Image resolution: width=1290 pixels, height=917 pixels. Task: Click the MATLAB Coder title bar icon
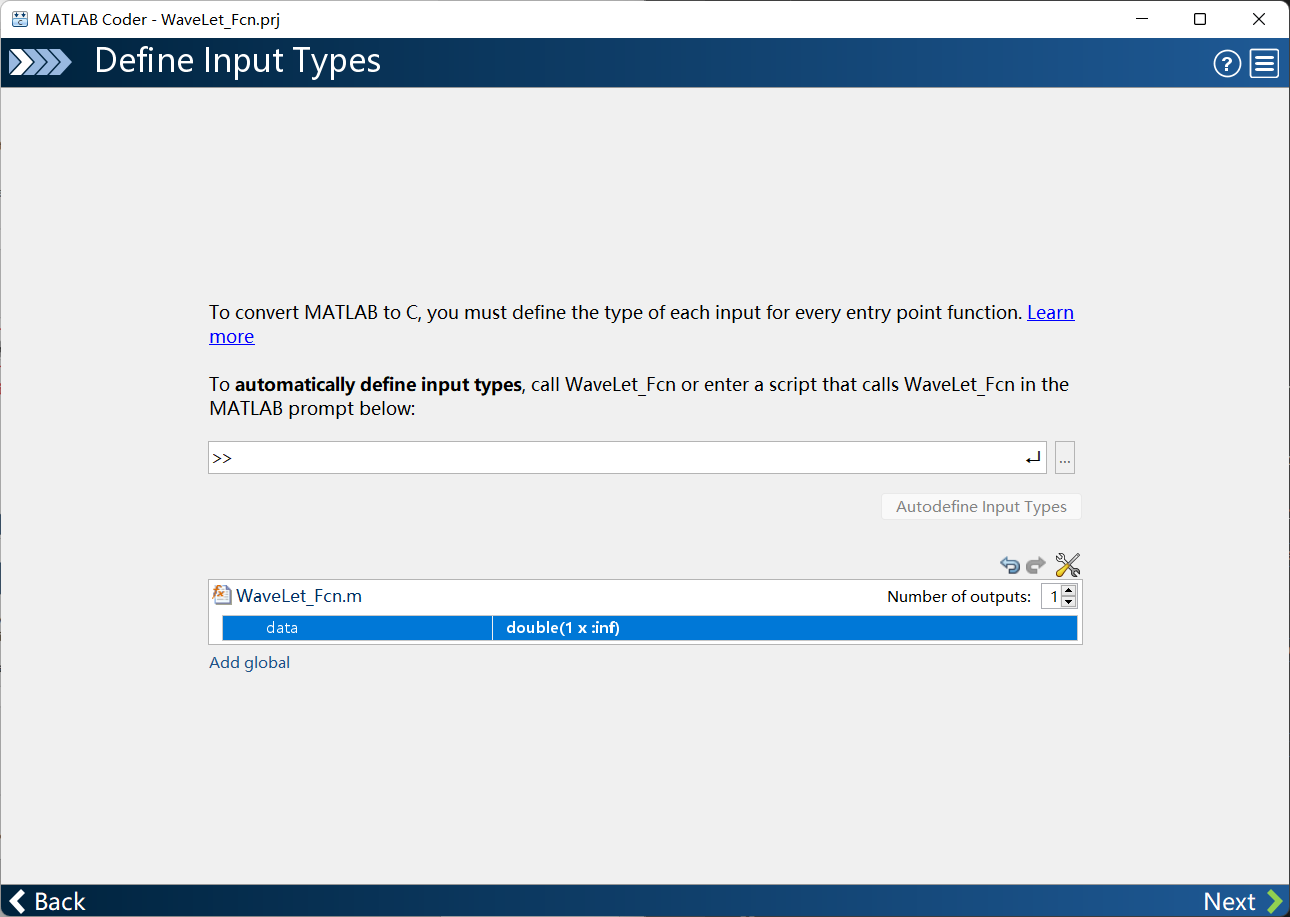pyautogui.click(x=20, y=19)
